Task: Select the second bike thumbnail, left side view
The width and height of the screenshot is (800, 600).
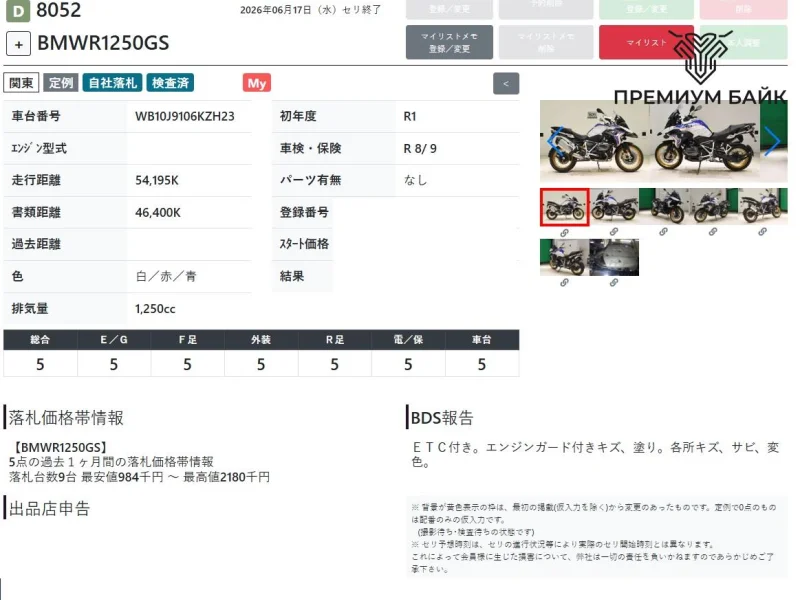Action: click(614, 206)
